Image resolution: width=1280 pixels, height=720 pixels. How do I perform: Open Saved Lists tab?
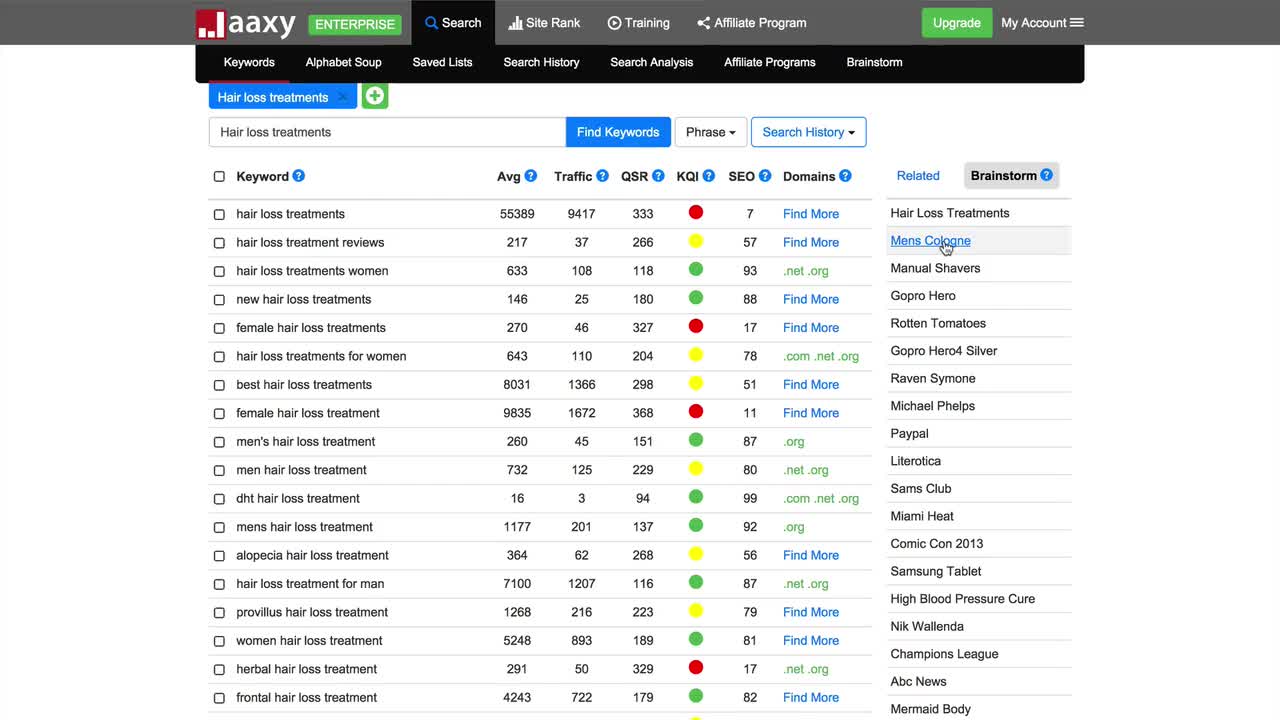(442, 62)
